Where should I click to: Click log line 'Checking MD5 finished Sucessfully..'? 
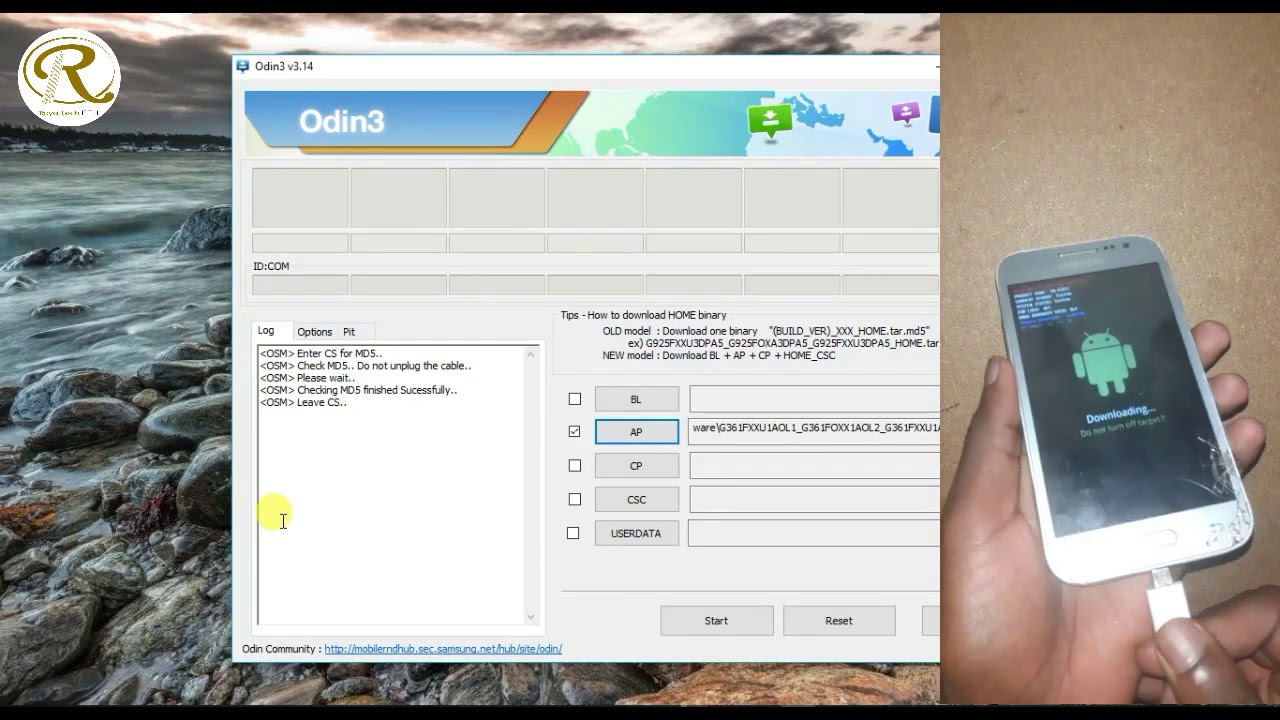point(359,390)
